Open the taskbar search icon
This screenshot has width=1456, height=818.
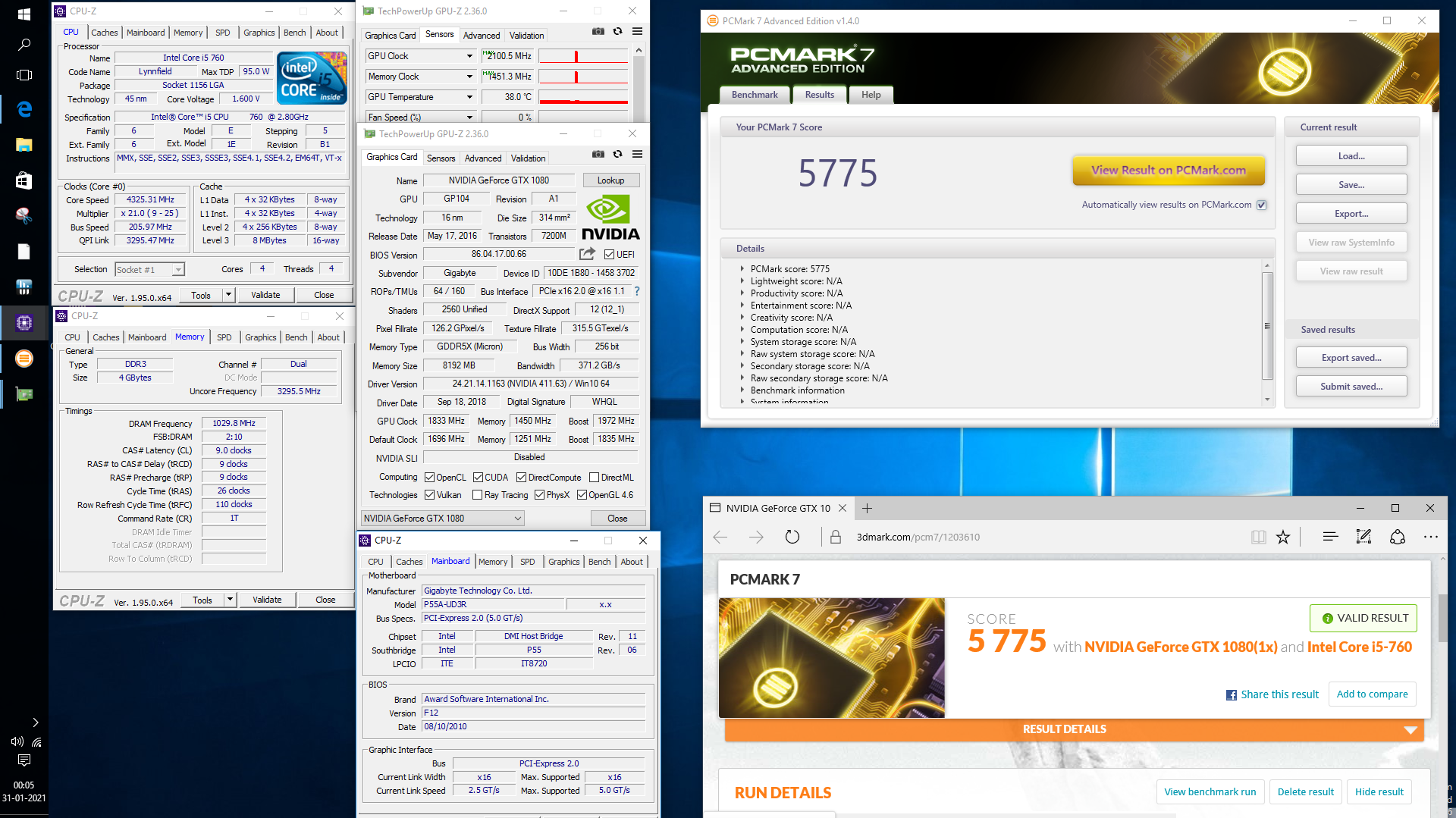point(24,45)
